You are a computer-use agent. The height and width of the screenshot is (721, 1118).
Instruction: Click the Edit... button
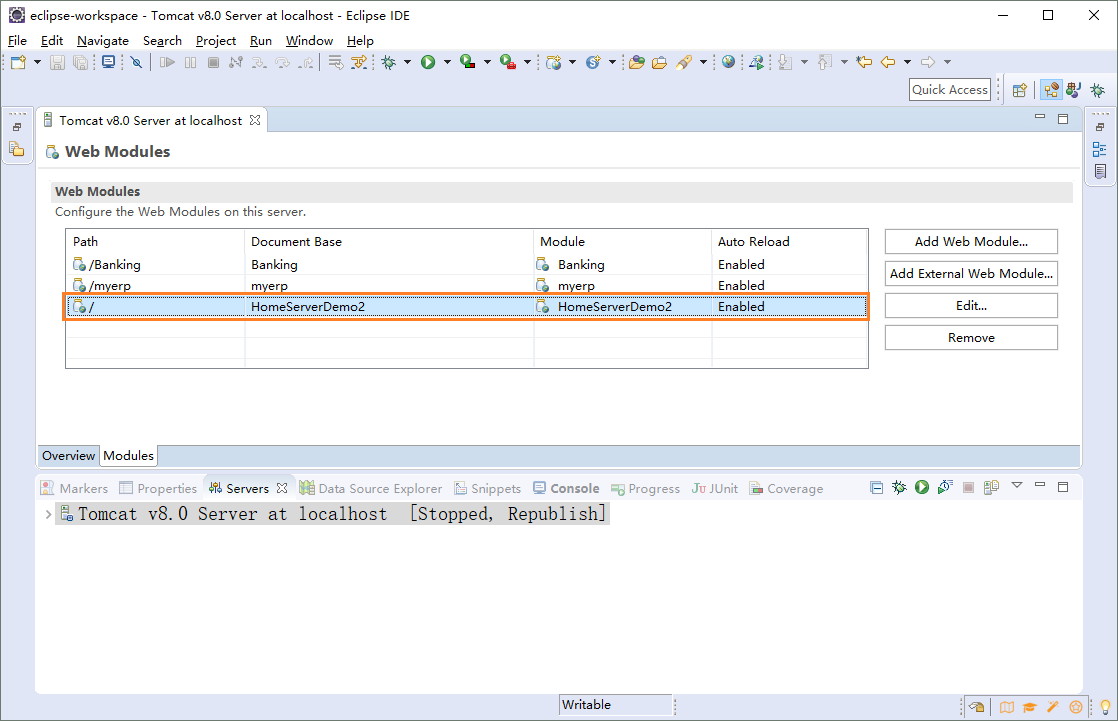tap(971, 306)
